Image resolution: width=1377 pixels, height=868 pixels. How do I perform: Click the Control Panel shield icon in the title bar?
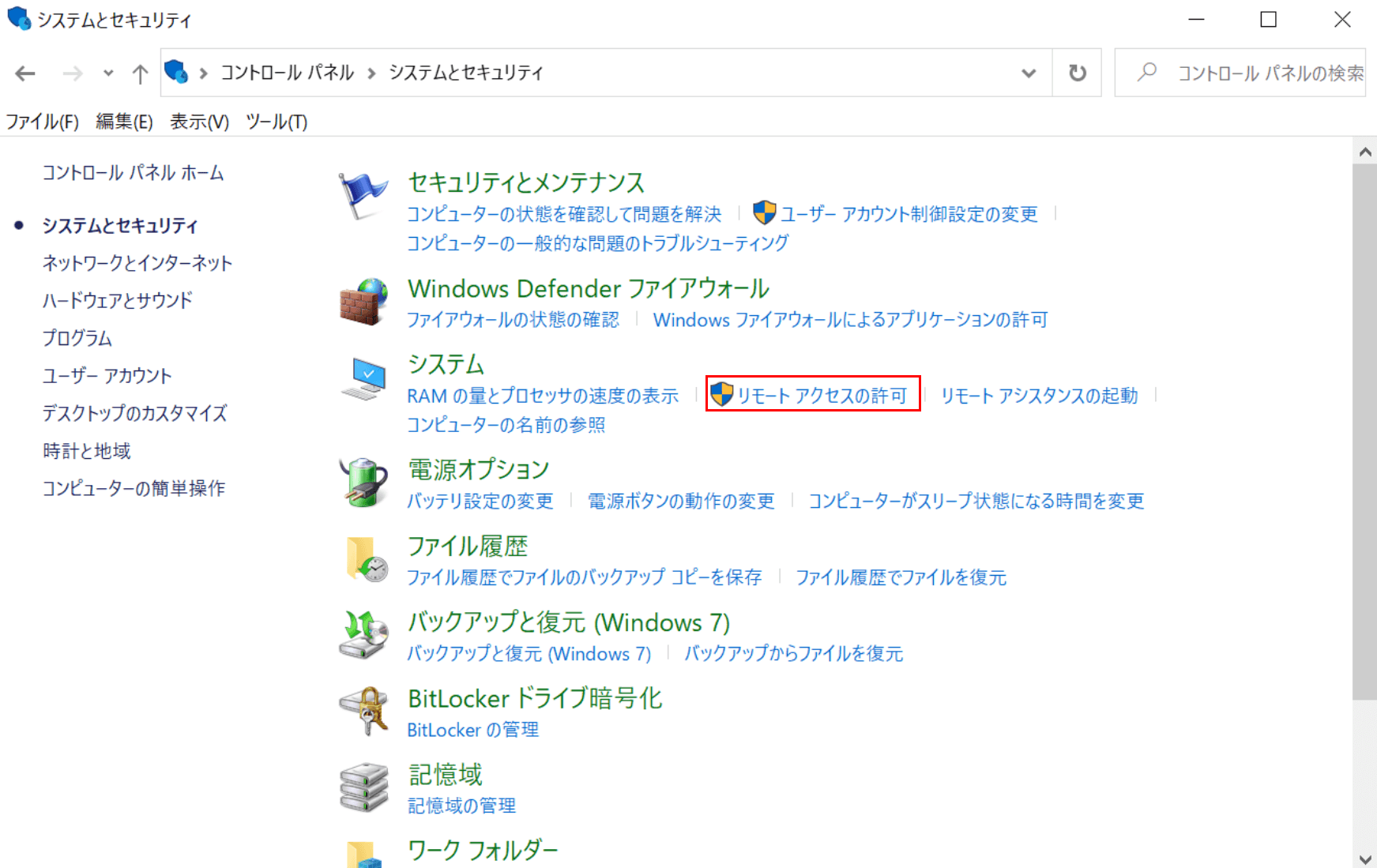(x=19, y=18)
